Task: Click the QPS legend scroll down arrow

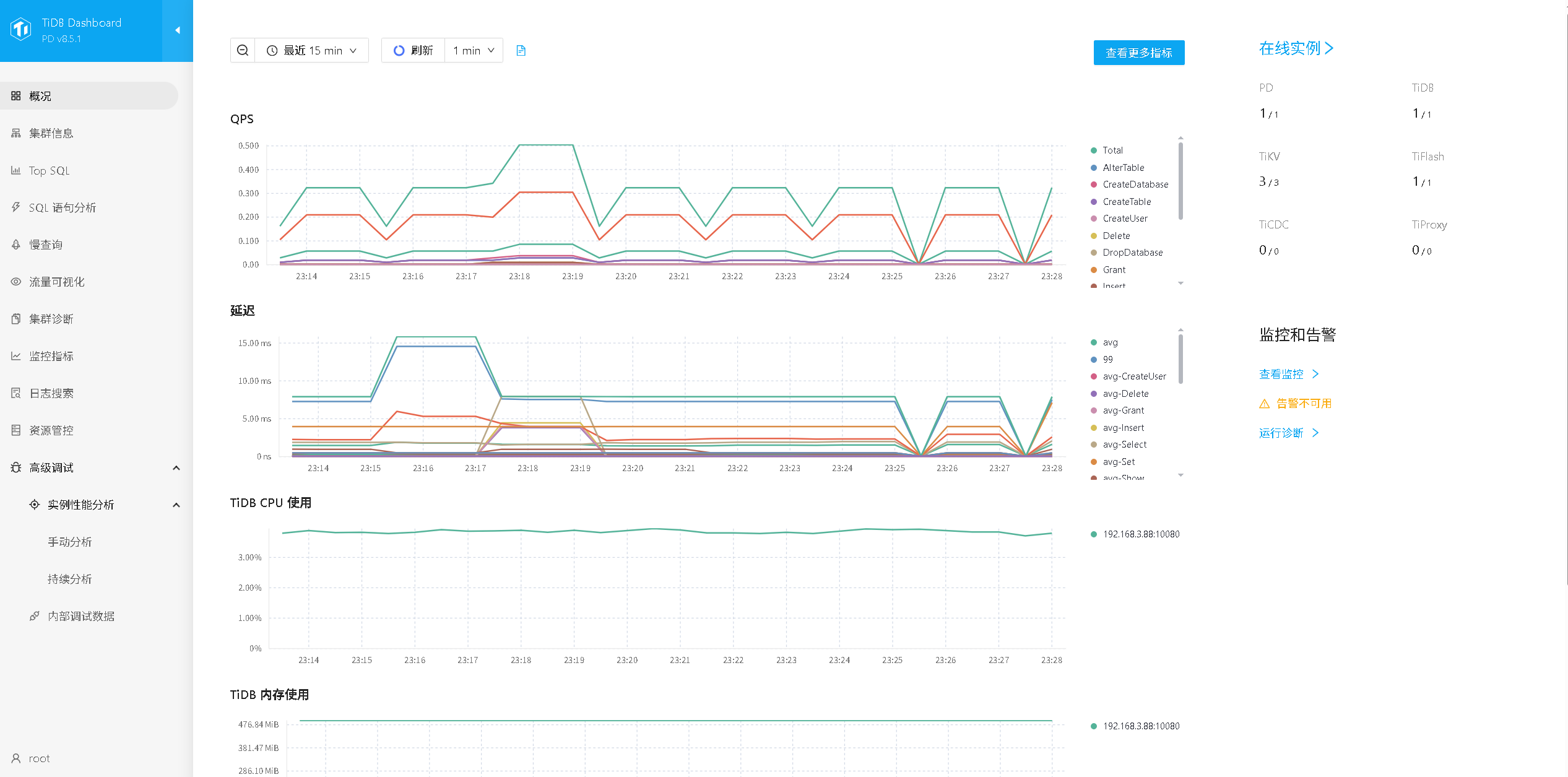Action: [1180, 283]
